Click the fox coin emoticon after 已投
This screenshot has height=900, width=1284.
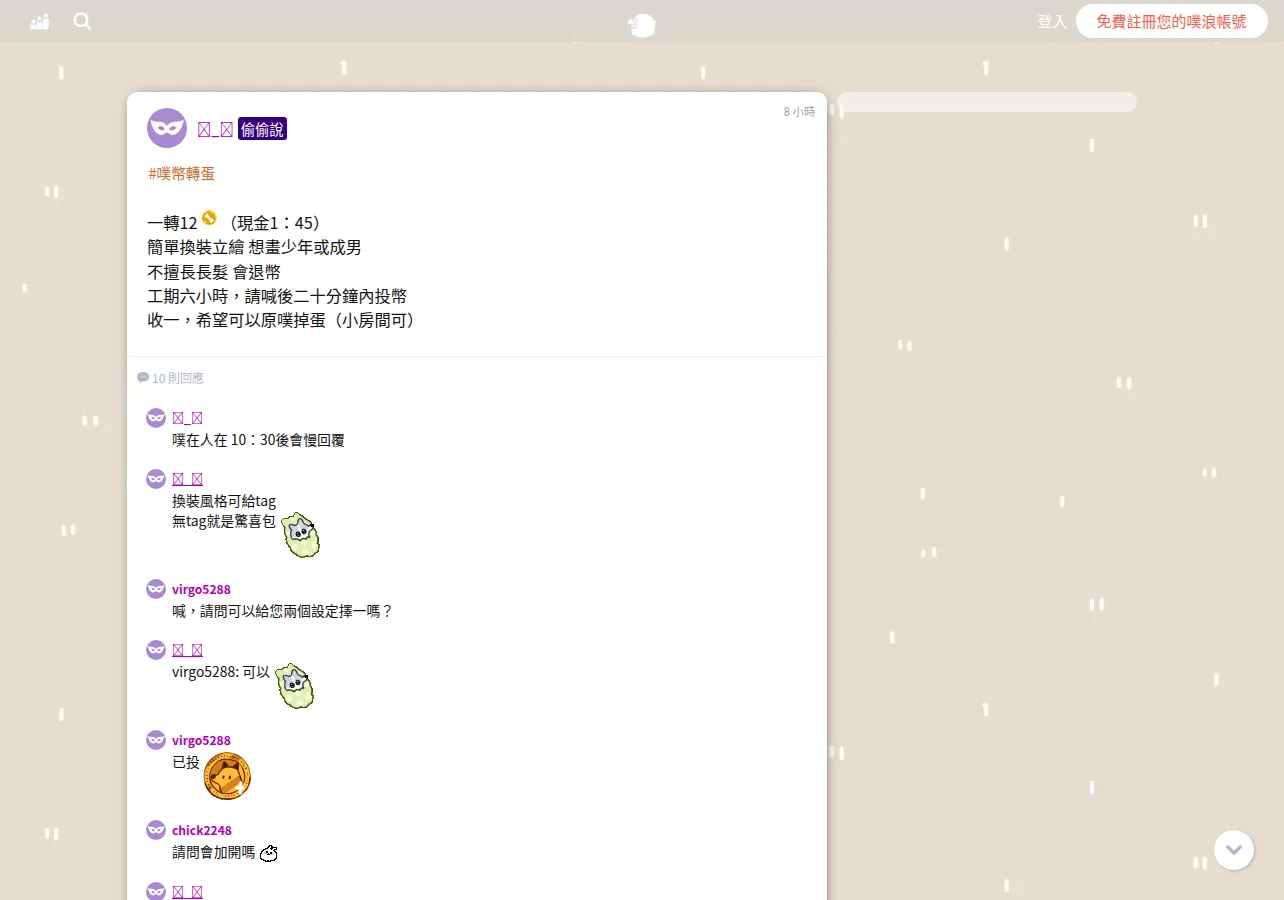pos(227,776)
